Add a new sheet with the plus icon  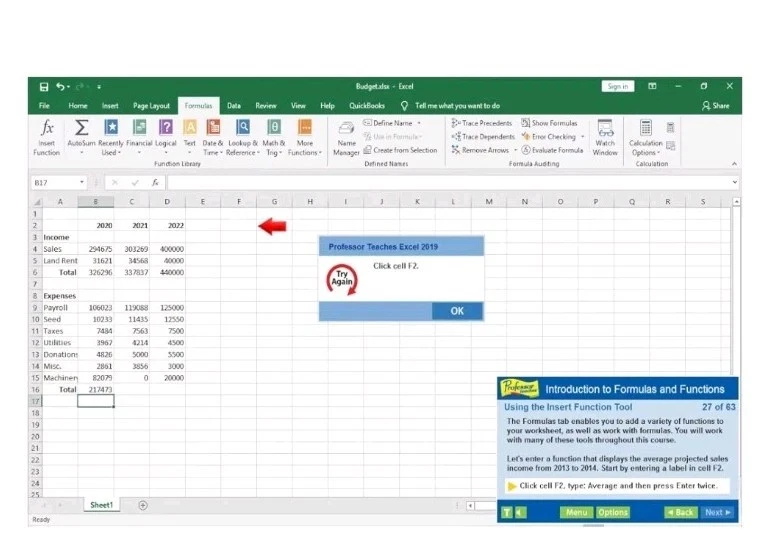(x=143, y=506)
